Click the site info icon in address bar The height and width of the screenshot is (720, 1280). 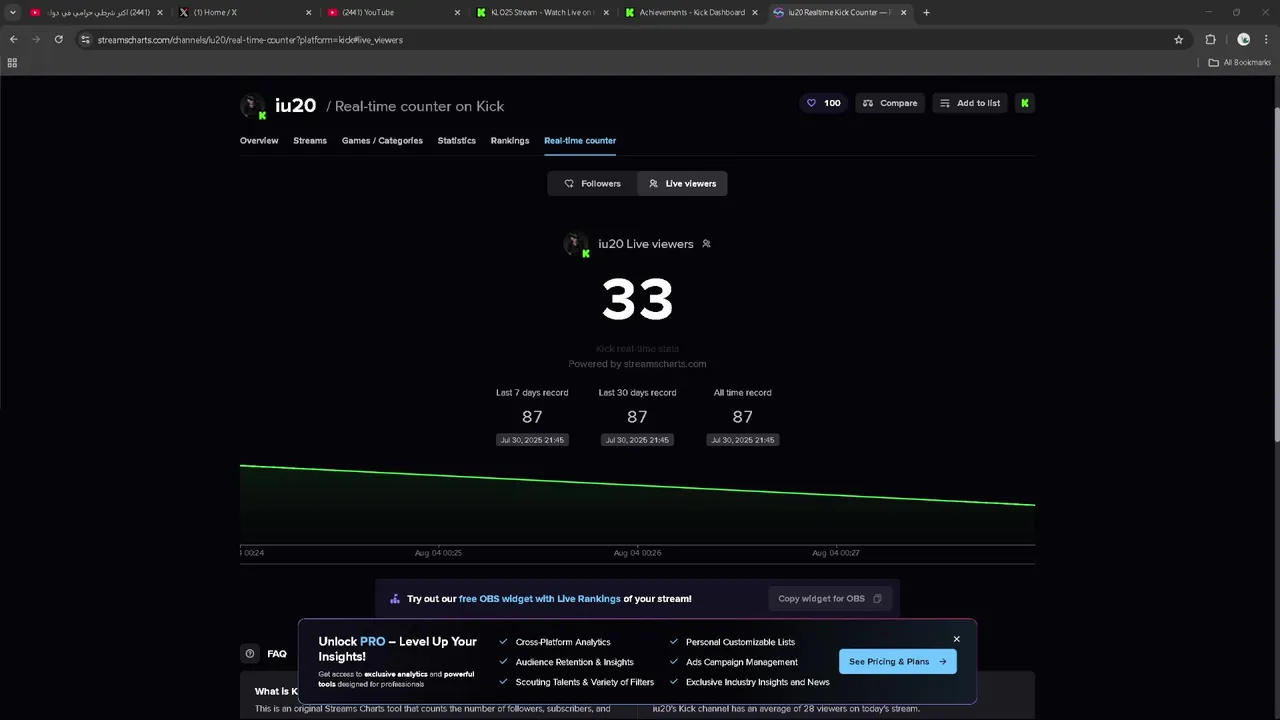85,39
